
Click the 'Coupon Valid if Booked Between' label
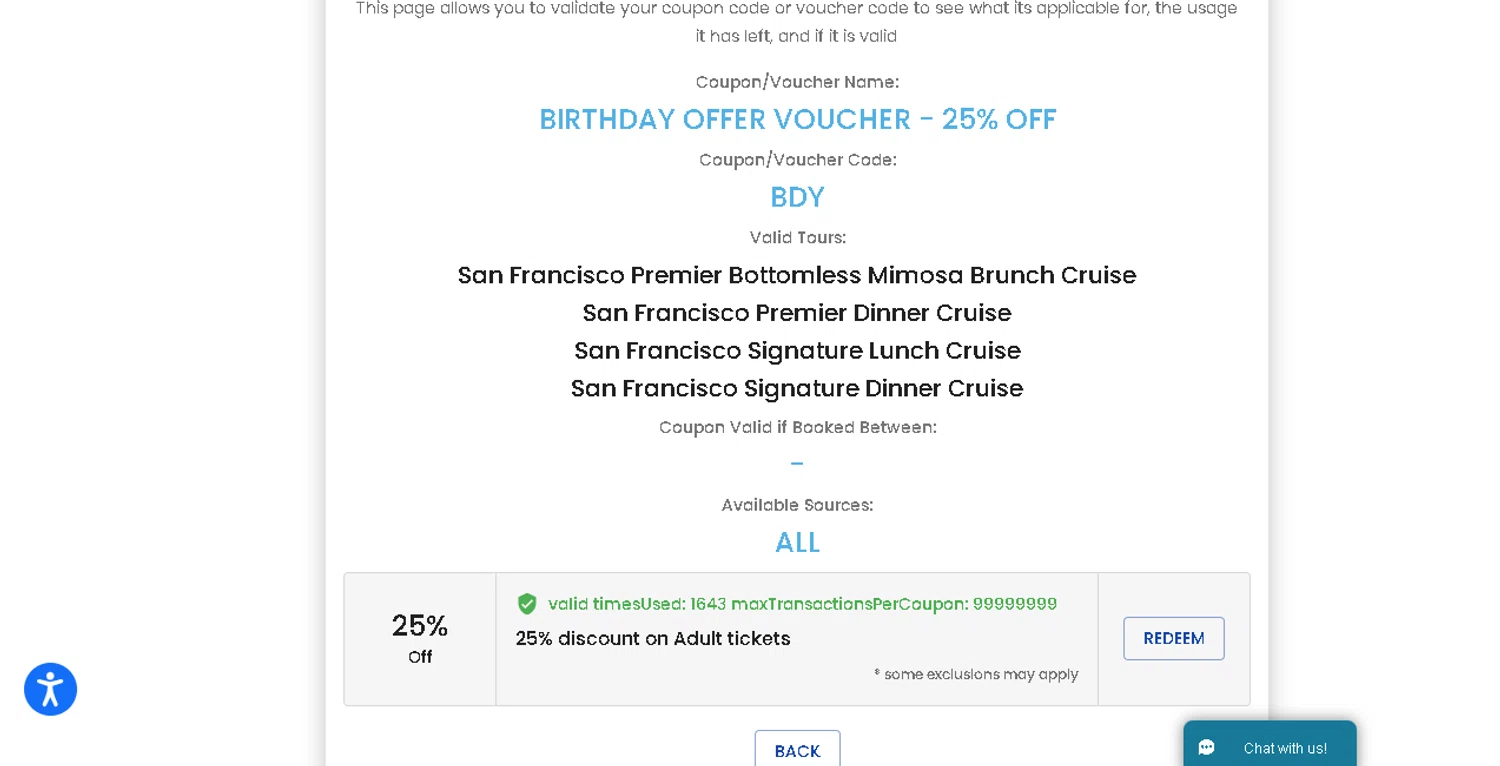click(x=797, y=427)
